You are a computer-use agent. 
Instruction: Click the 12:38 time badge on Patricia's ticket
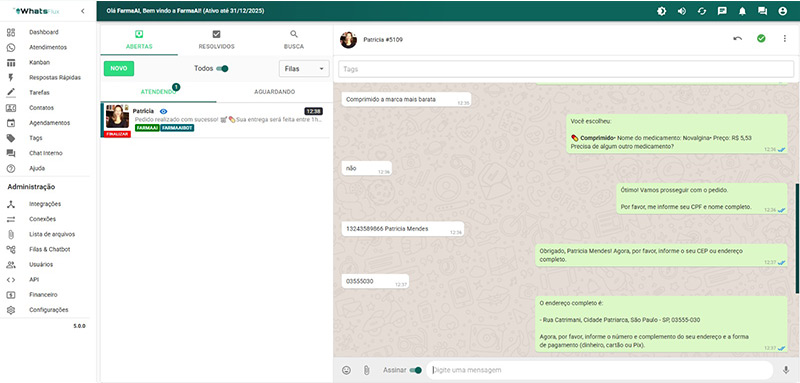click(313, 111)
